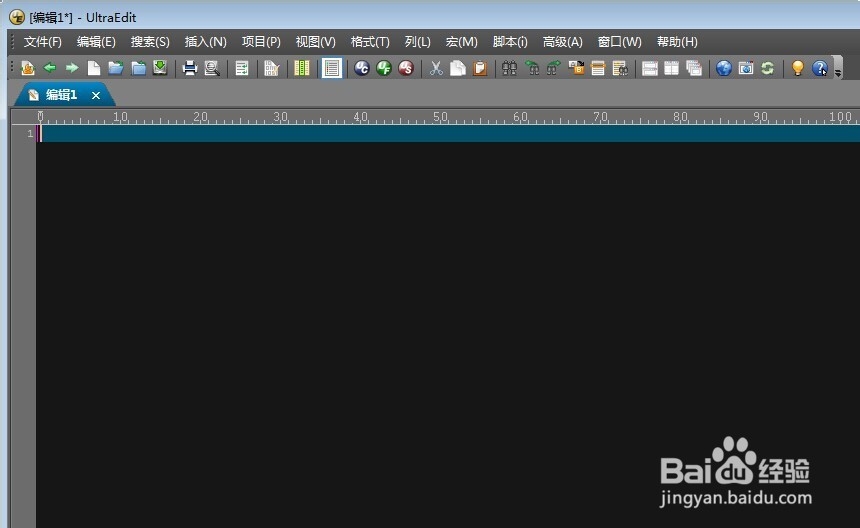
Task: Click line number 1 in the gutter
Action: pos(30,133)
